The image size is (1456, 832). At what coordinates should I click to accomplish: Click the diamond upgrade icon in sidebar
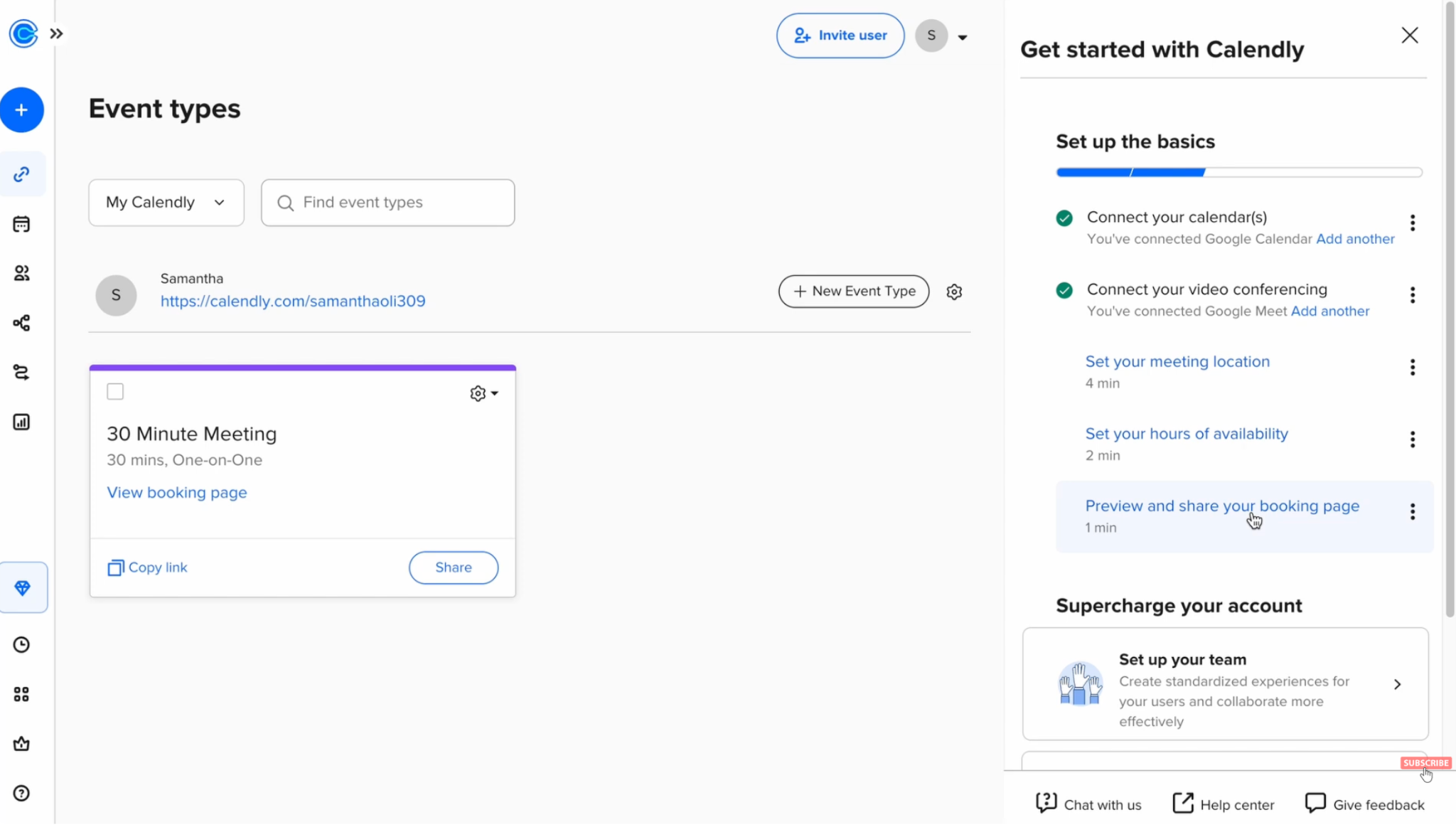23,587
